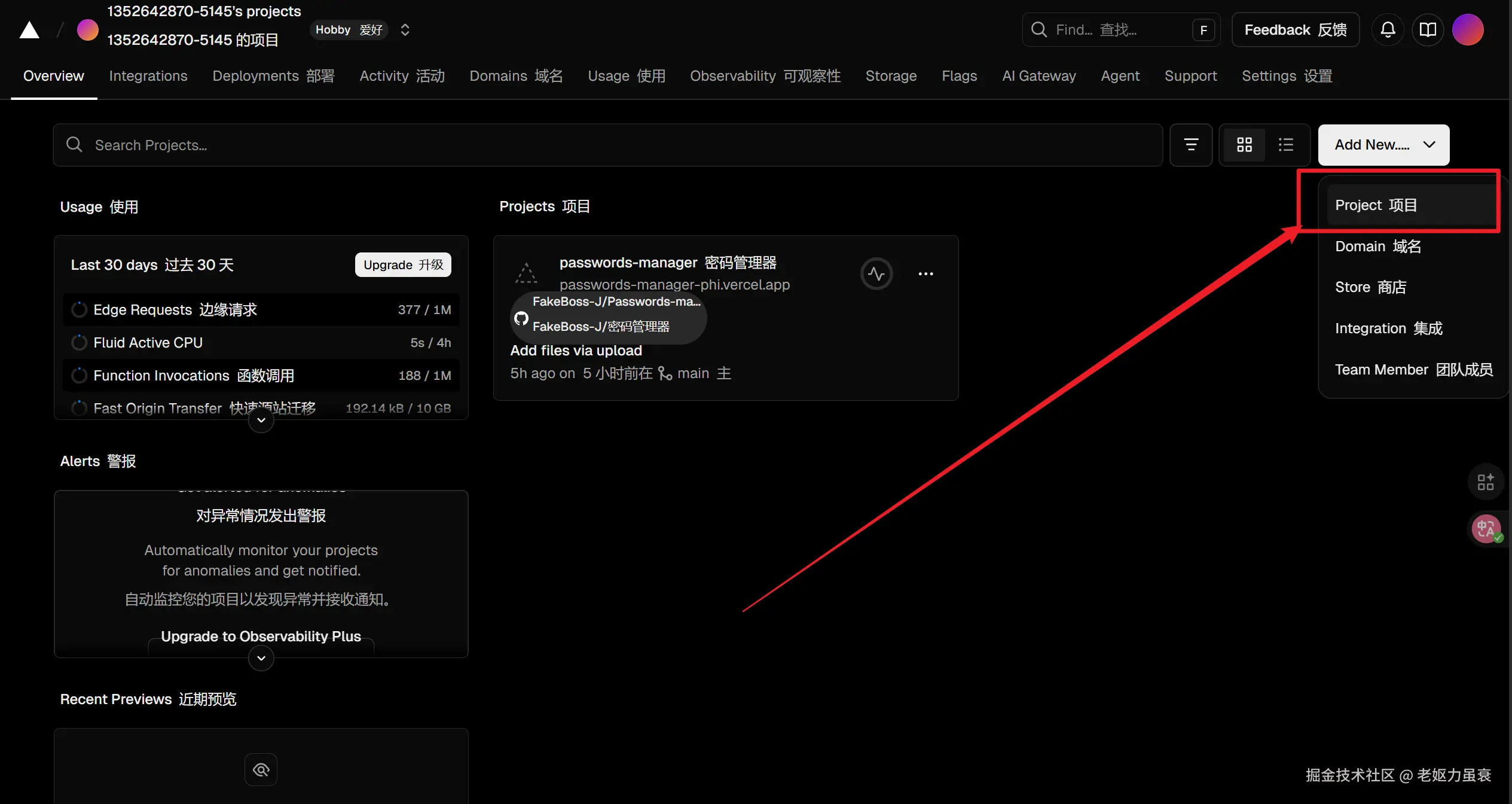This screenshot has width=1512, height=804.
Task: Open the team avatar beside the project name
Action: [x=88, y=30]
